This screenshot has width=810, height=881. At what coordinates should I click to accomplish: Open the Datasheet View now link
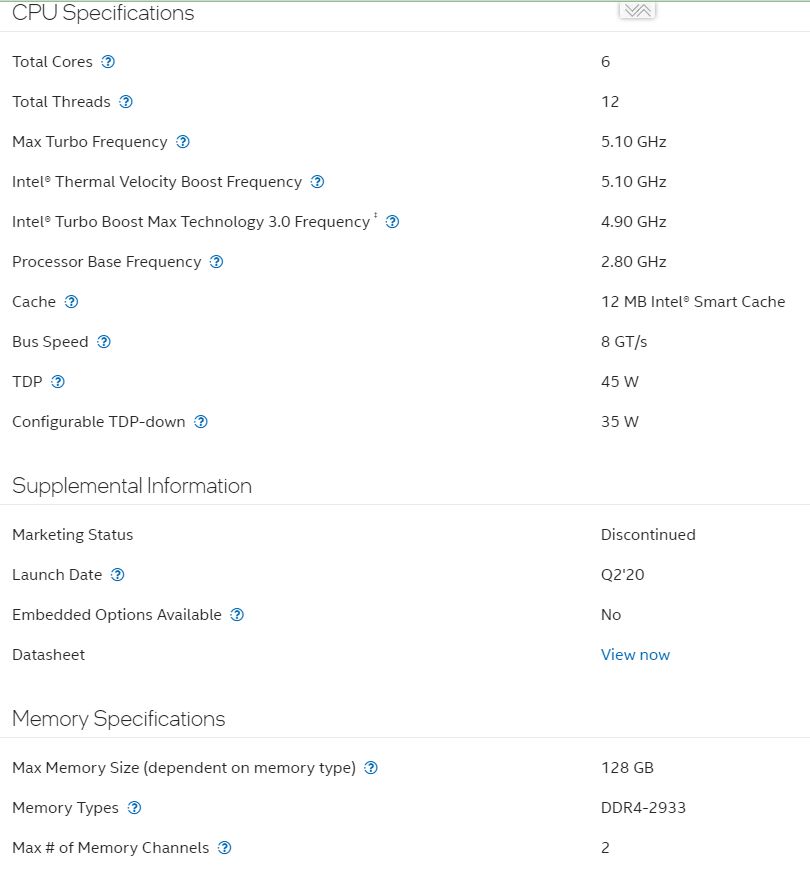point(635,655)
